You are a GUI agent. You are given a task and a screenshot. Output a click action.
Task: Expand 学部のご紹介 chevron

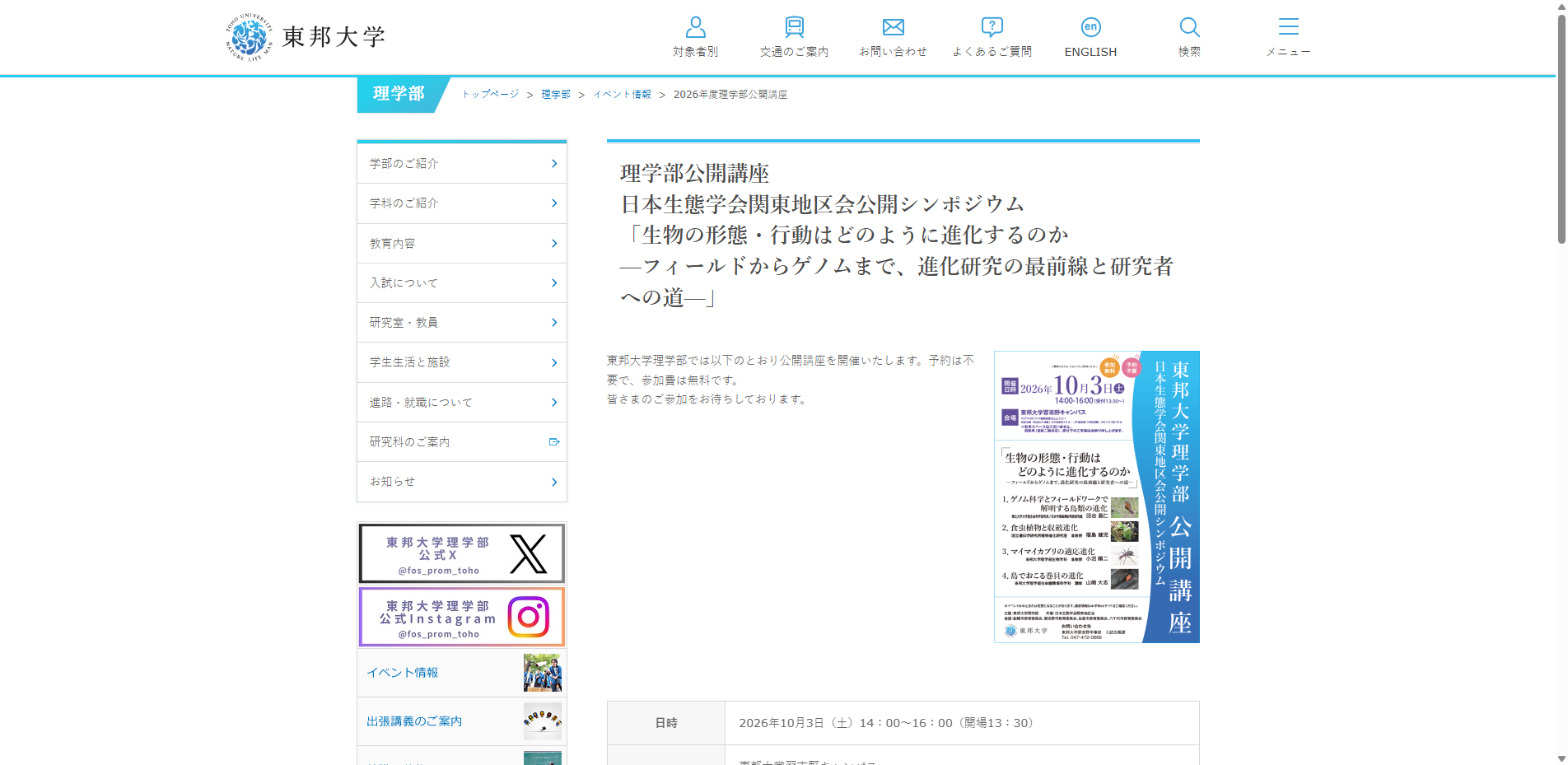554,164
